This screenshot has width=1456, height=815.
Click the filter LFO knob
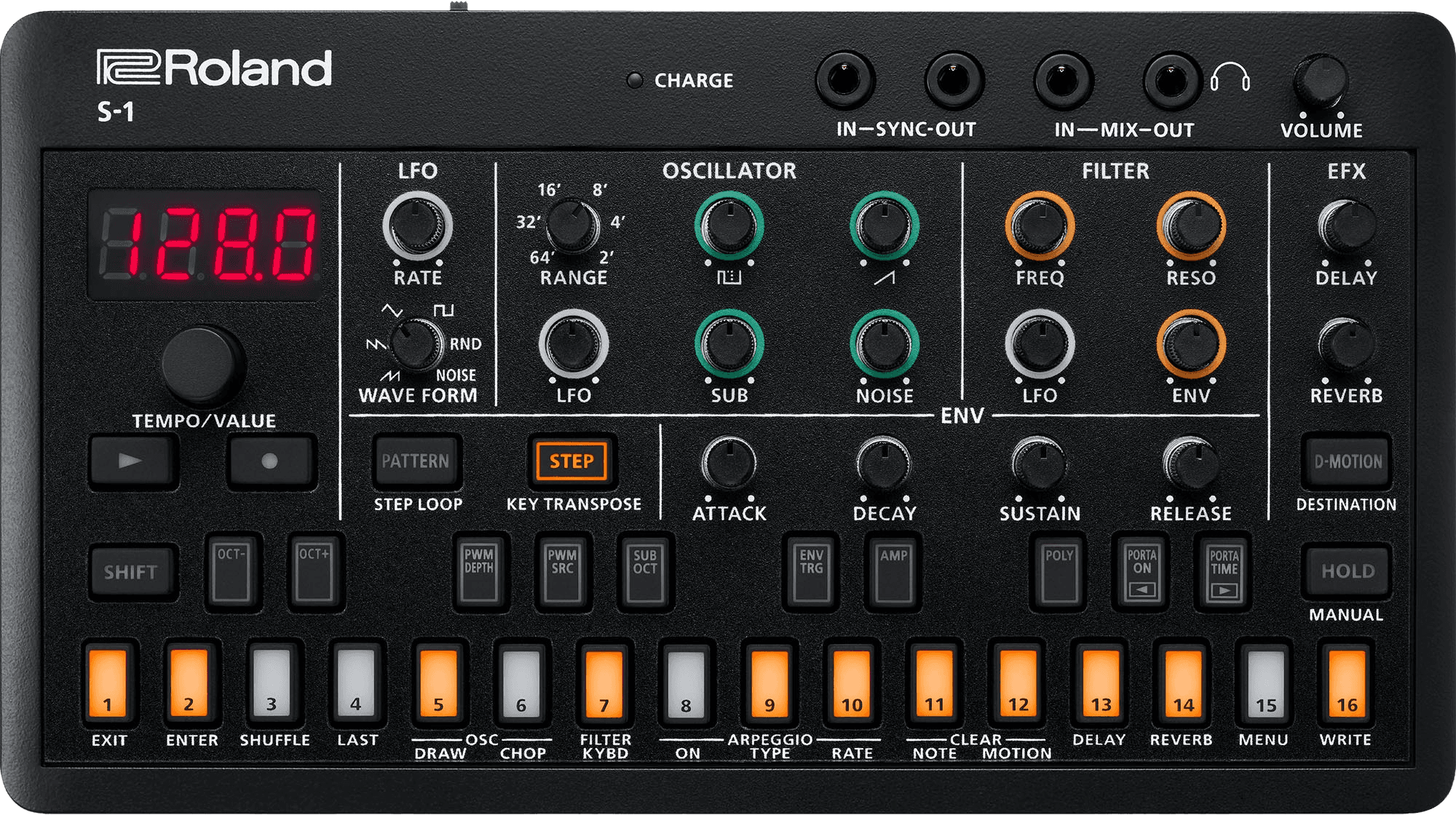[1040, 344]
